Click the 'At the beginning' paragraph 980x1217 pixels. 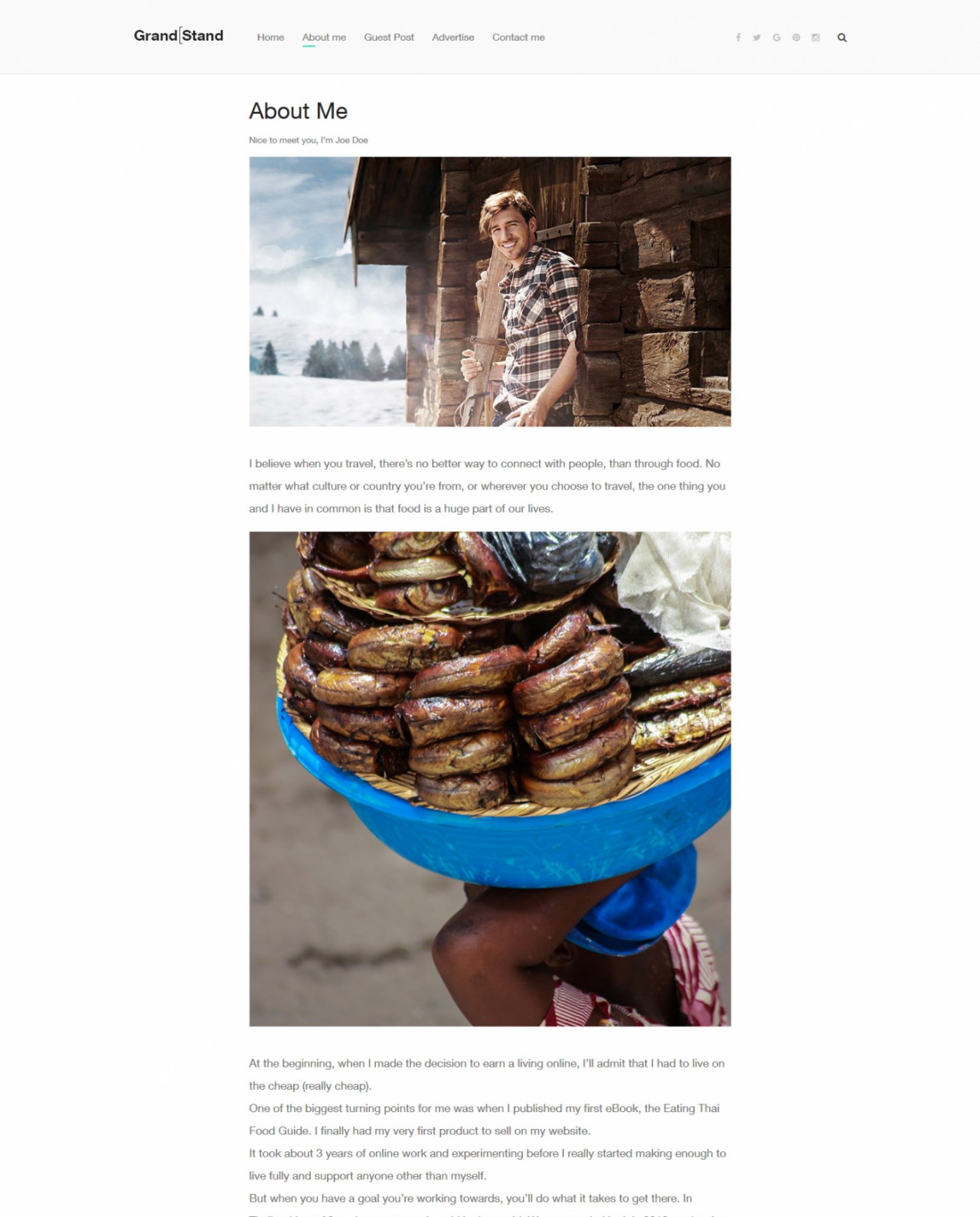coord(487,1075)
